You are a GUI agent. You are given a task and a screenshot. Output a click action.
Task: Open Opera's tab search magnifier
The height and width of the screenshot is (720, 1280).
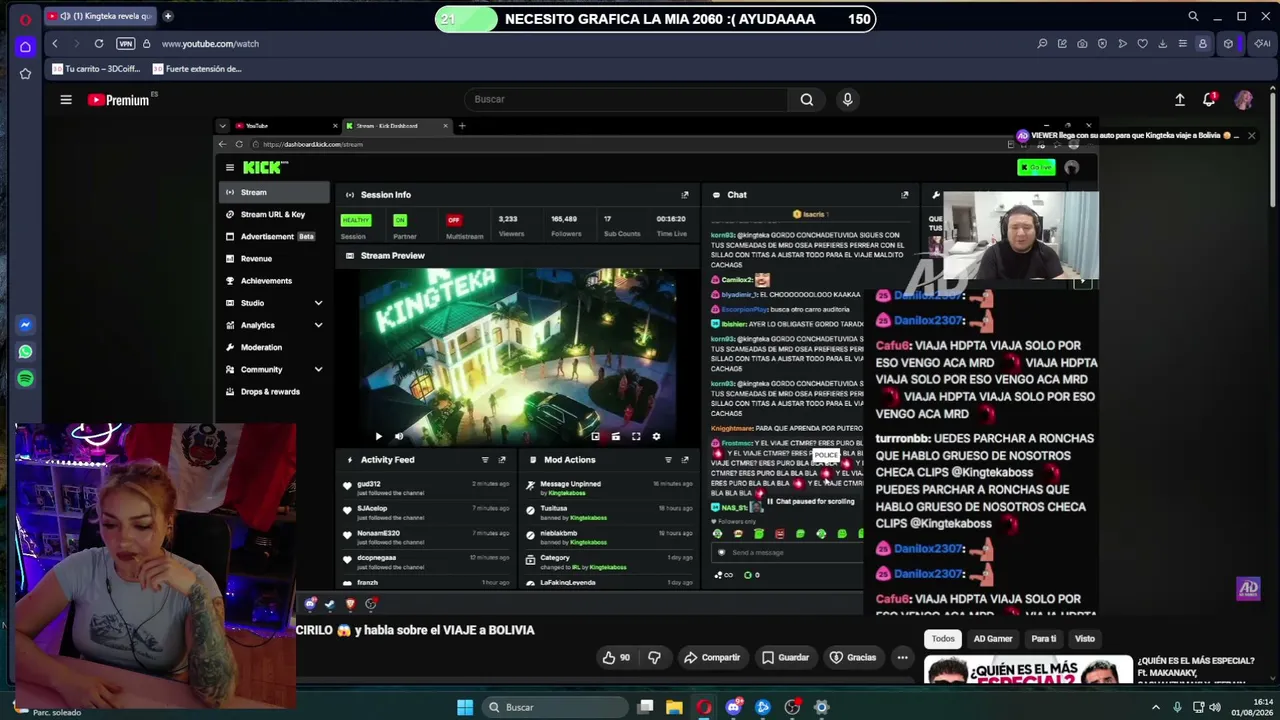tap(1193, 16)
